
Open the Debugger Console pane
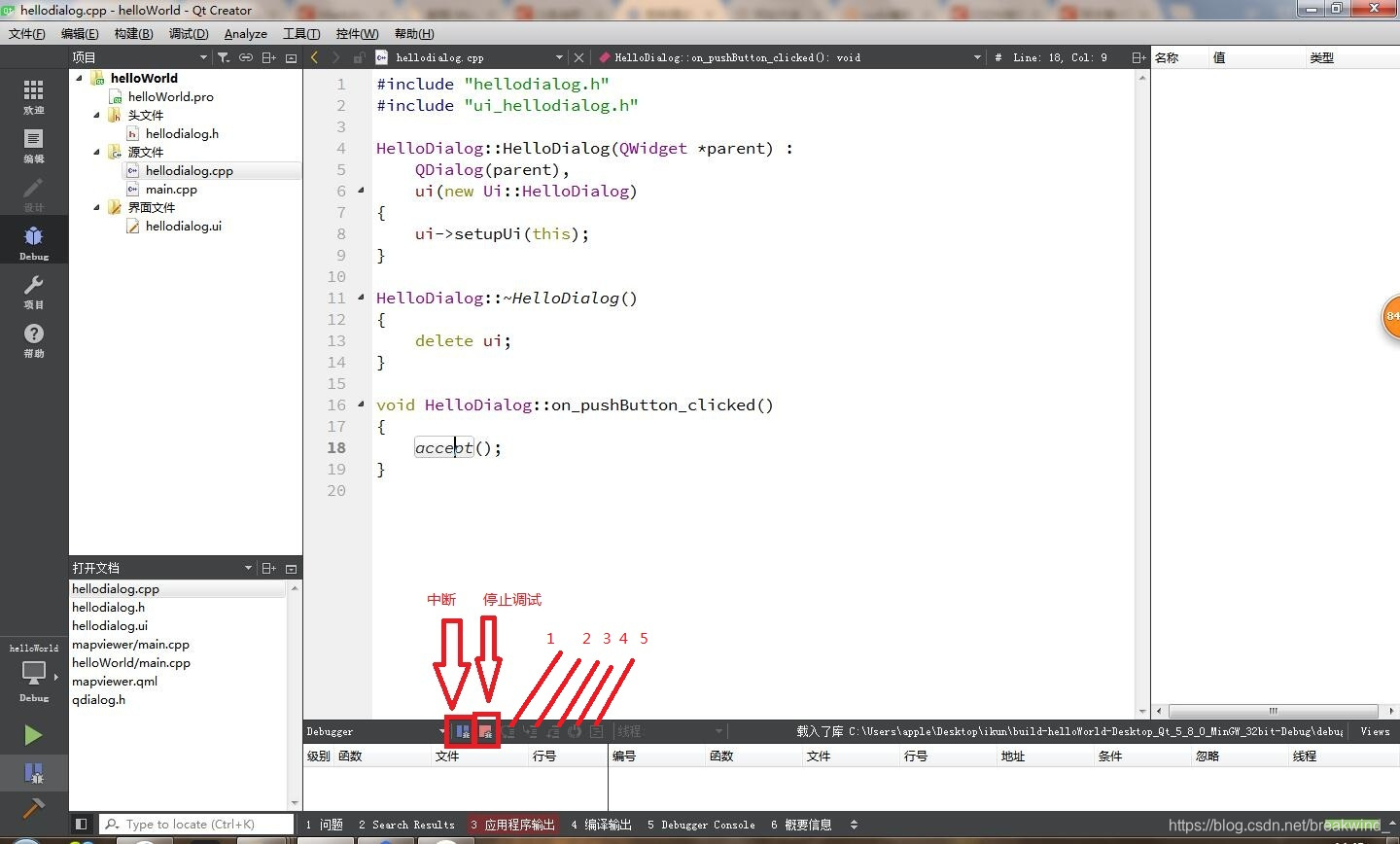click(x=701, y=825)
